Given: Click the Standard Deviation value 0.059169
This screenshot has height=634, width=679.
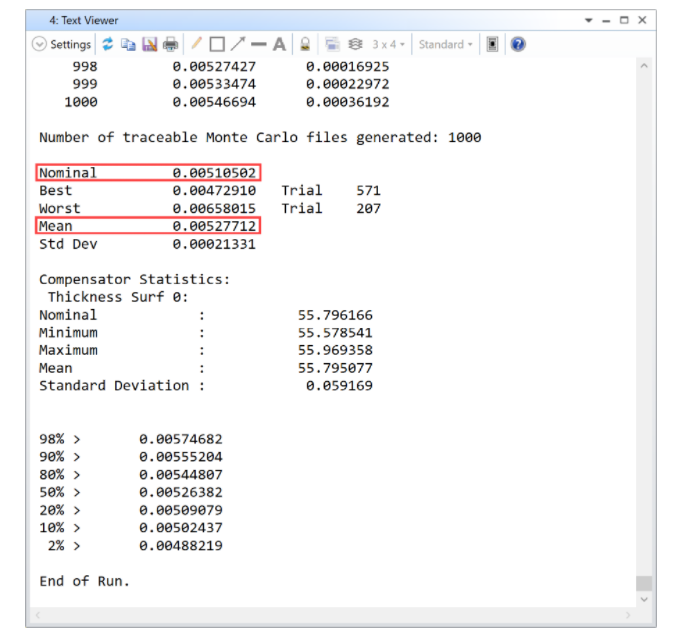Looking at the screenshot, I should 339,385.
